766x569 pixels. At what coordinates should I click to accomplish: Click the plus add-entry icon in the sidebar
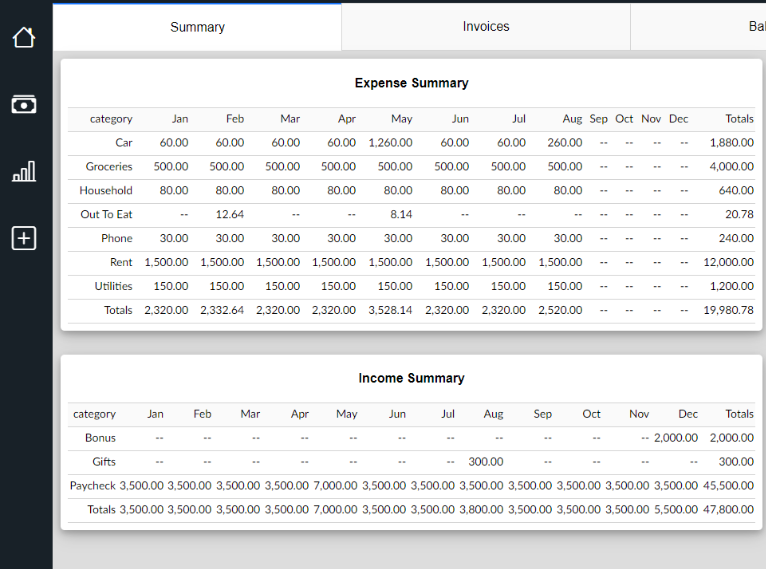pos(24,238)
